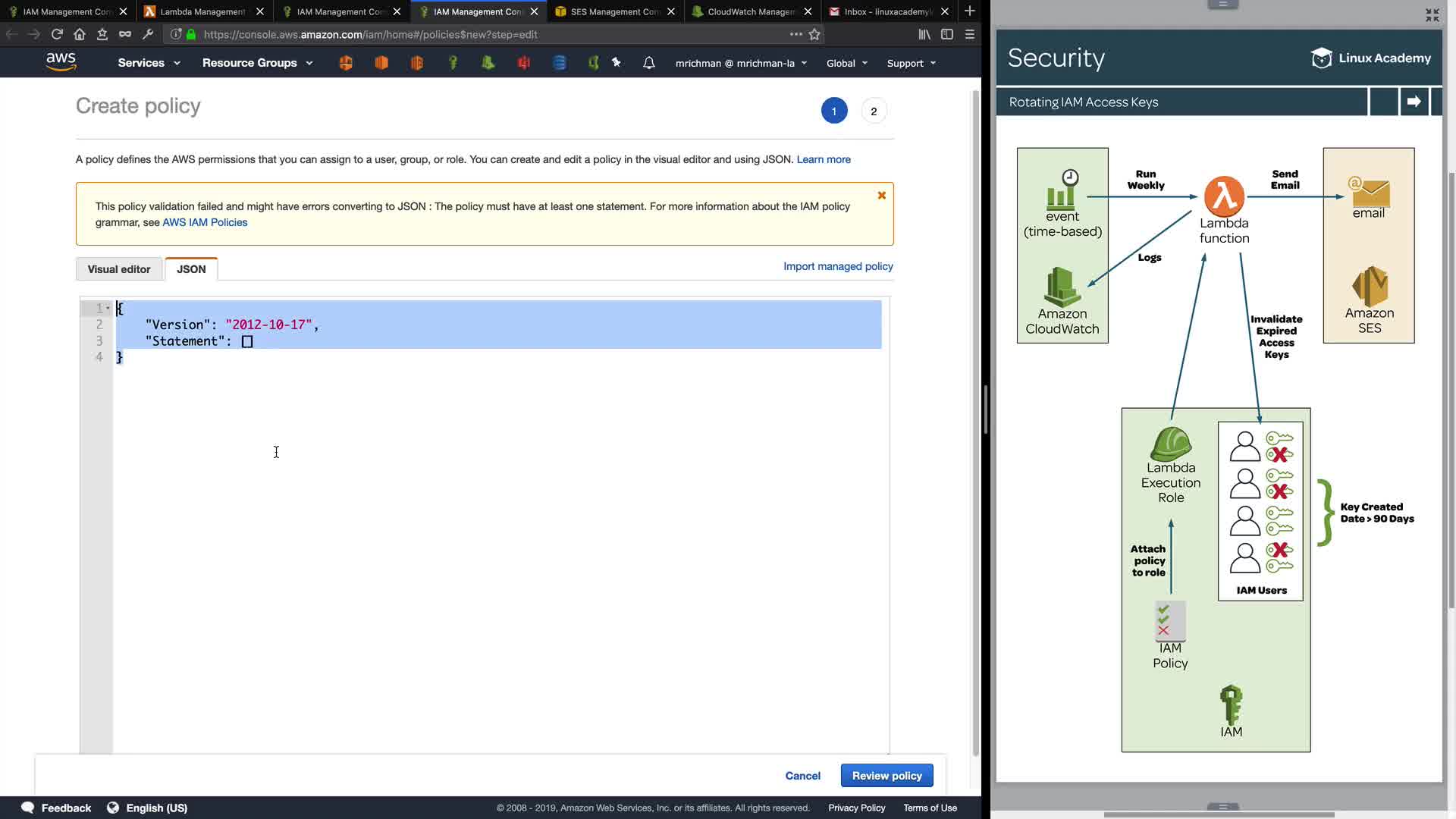Open the Import managed policy link
This screenshot has height=819, width=1456.
[838, 266]
